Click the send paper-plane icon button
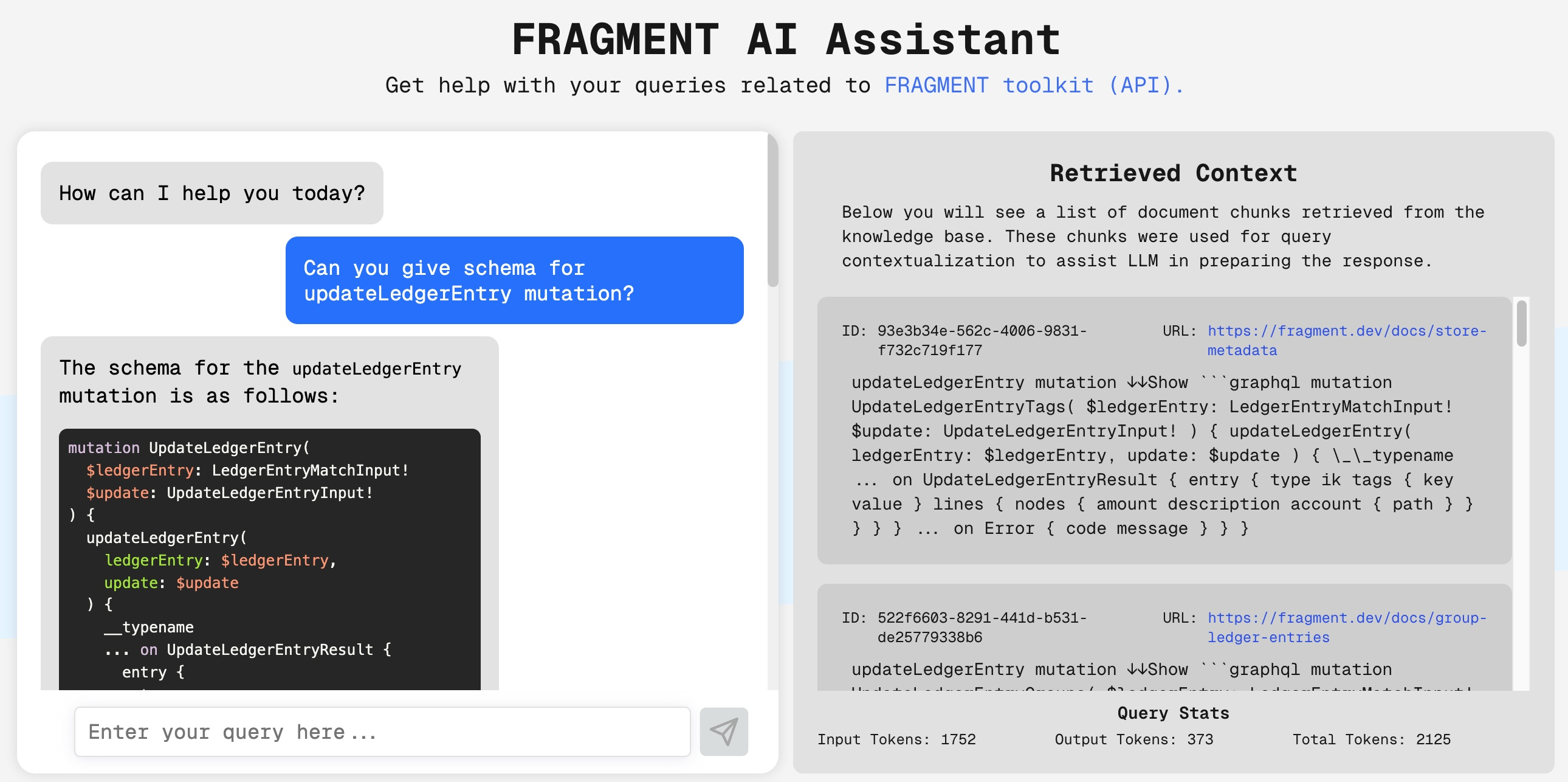The width and height of the screenshot is (1568, 782). point(723,732)
